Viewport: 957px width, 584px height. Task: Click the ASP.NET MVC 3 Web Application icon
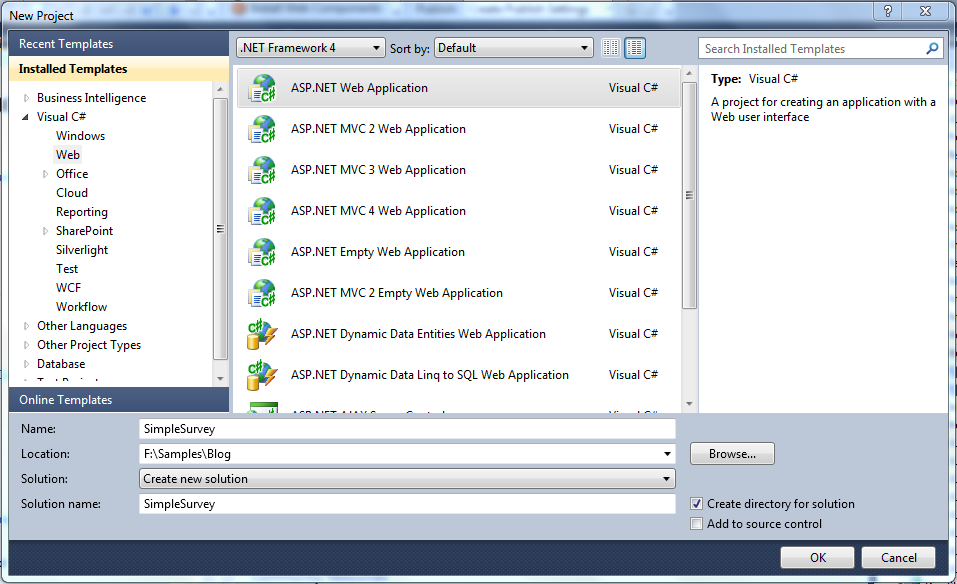262,170
